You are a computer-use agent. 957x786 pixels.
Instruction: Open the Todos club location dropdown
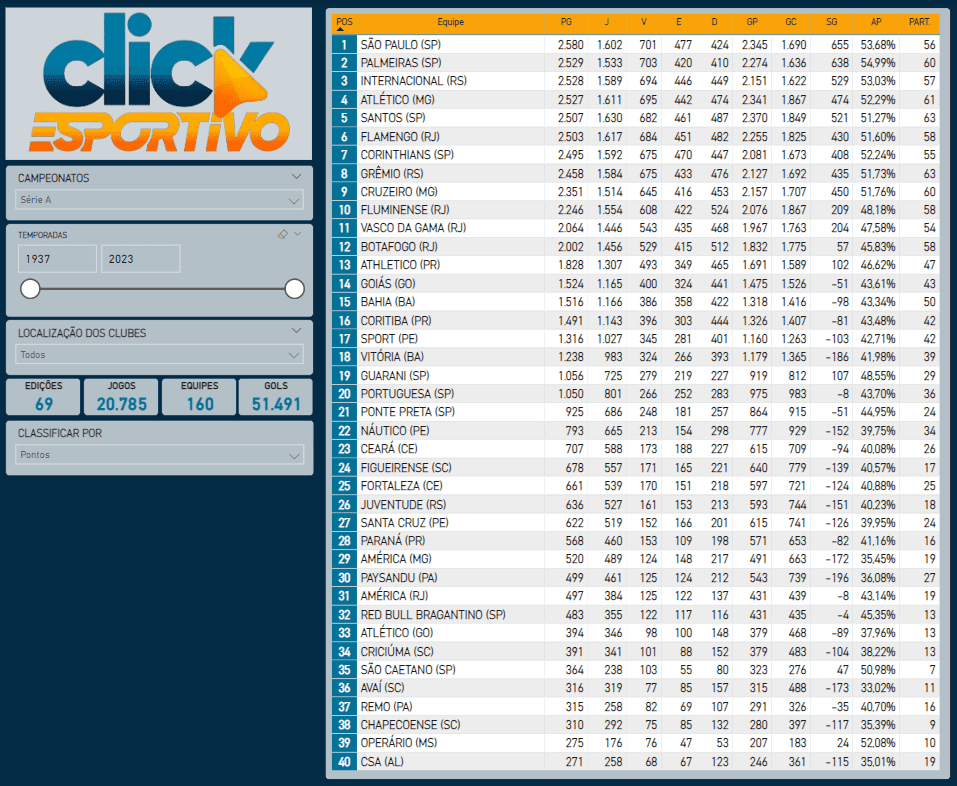tap(159, 354)
